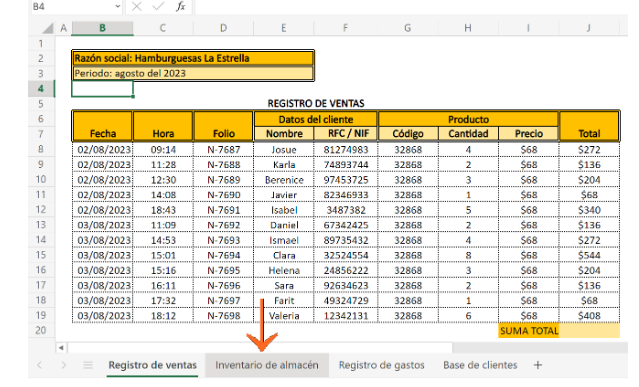Click the Hora header cell

tap(163, 126)
